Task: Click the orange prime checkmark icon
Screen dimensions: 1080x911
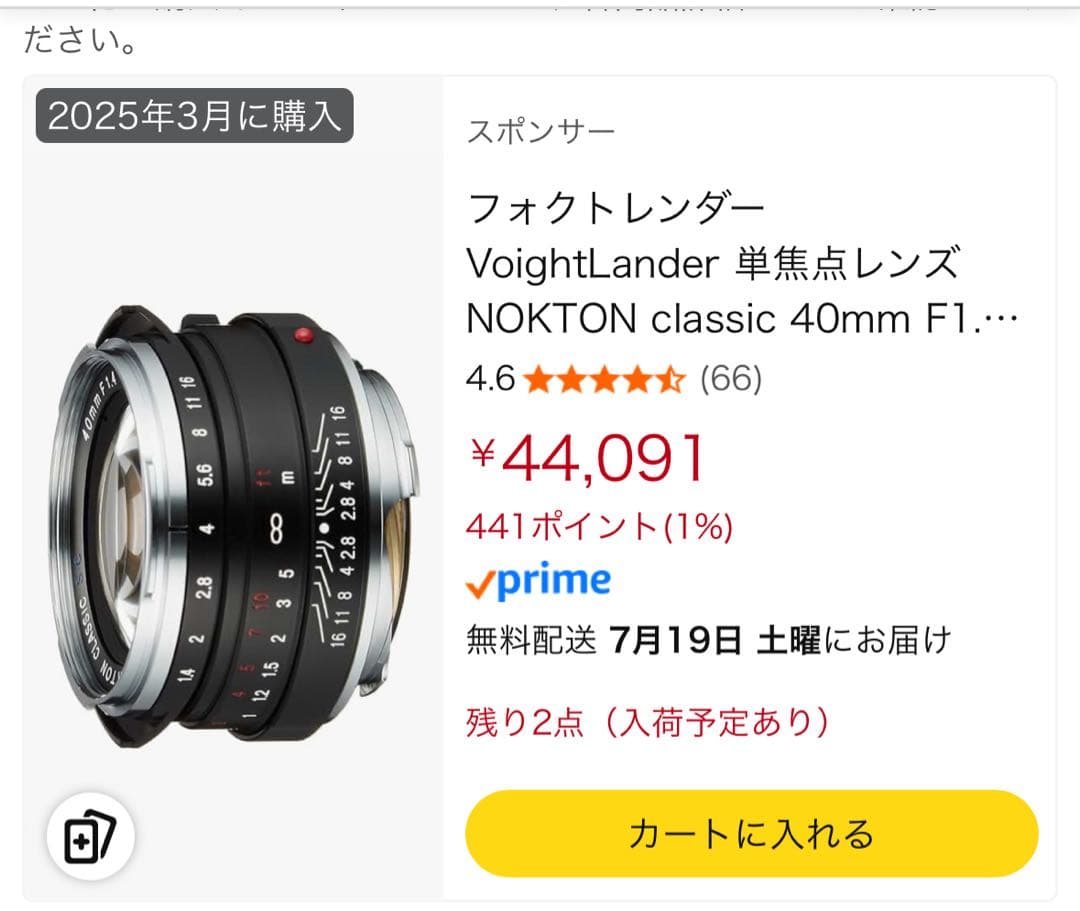Action: 480,586
